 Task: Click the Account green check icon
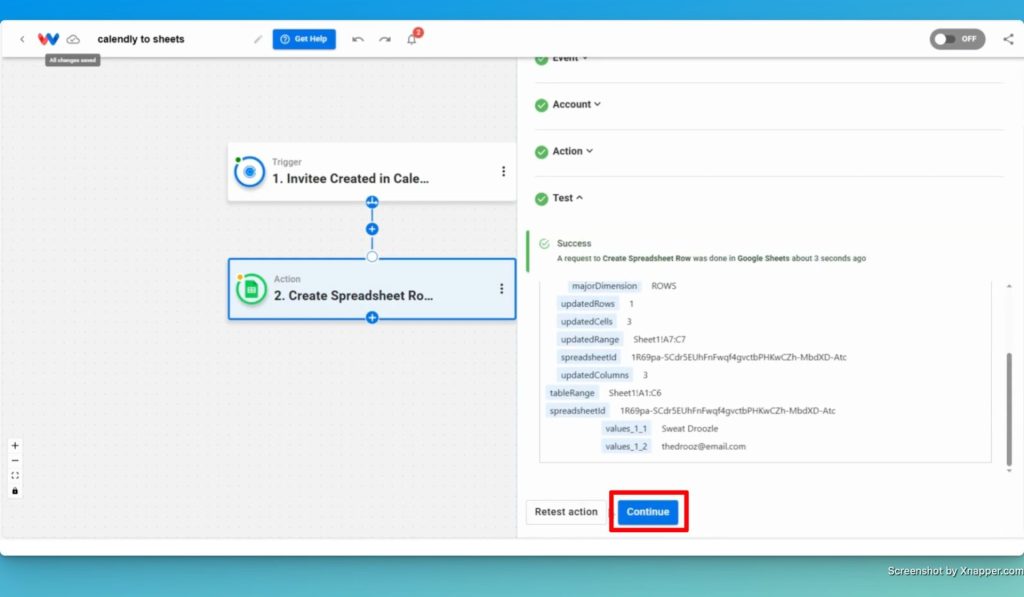pos(541,105)
